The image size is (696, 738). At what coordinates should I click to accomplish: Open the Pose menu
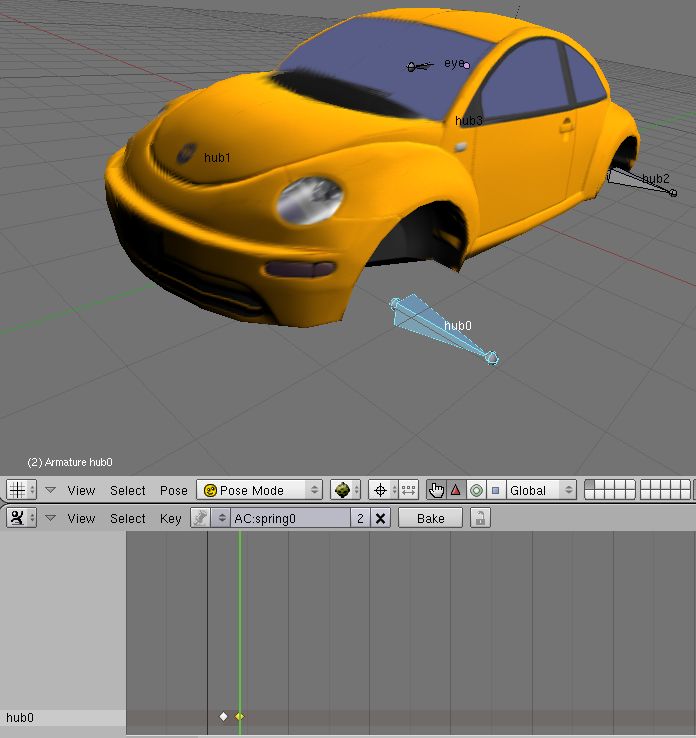174,490
